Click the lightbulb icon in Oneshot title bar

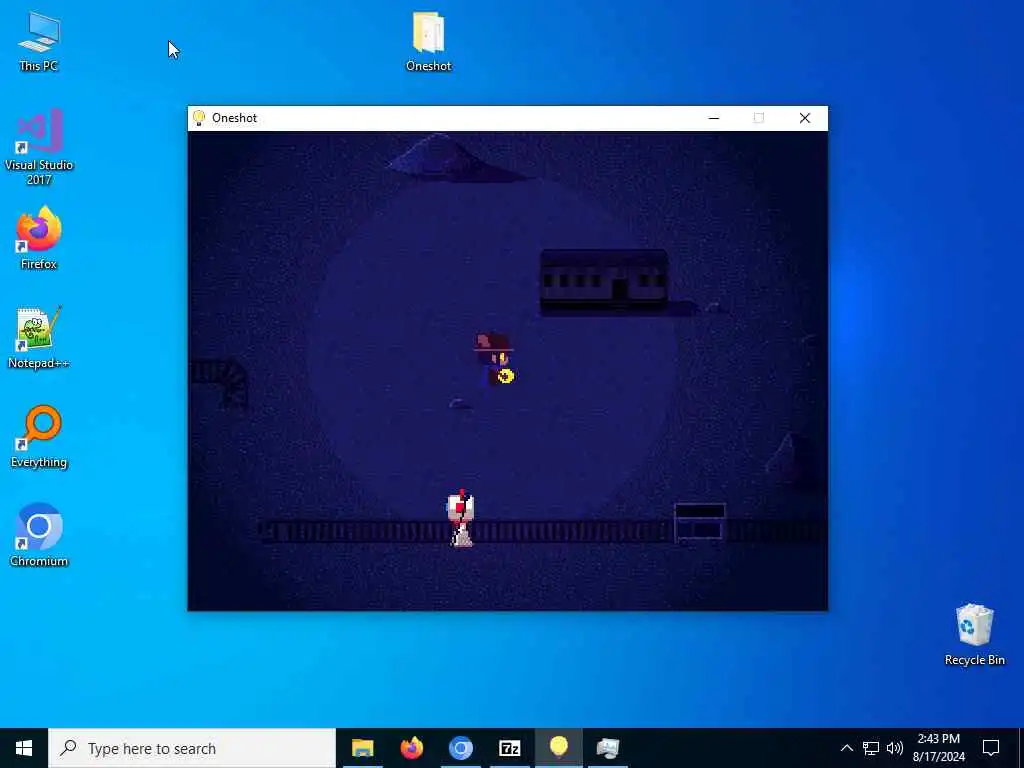click(x=199, y=118)
